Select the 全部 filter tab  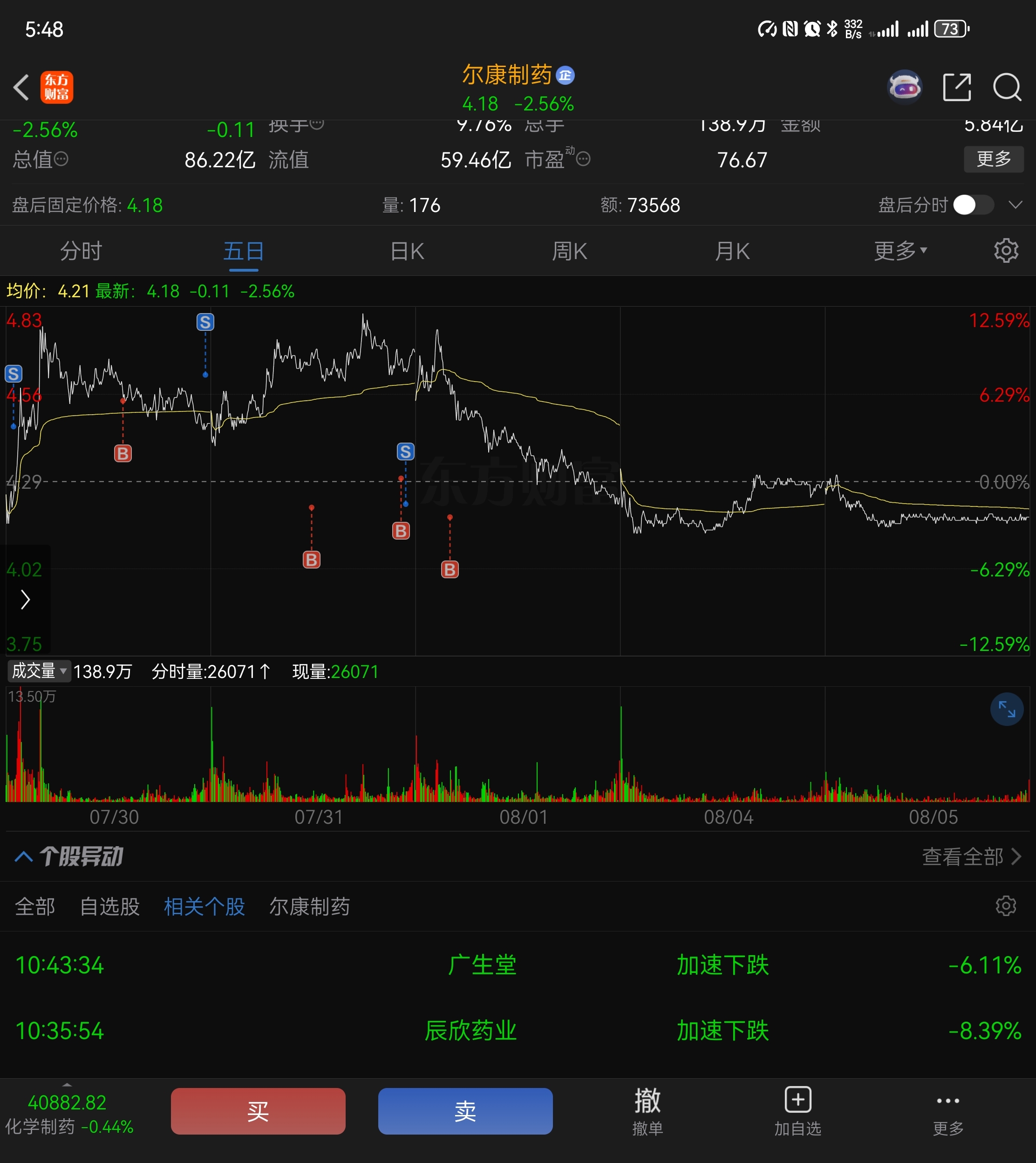coord(35,906)
